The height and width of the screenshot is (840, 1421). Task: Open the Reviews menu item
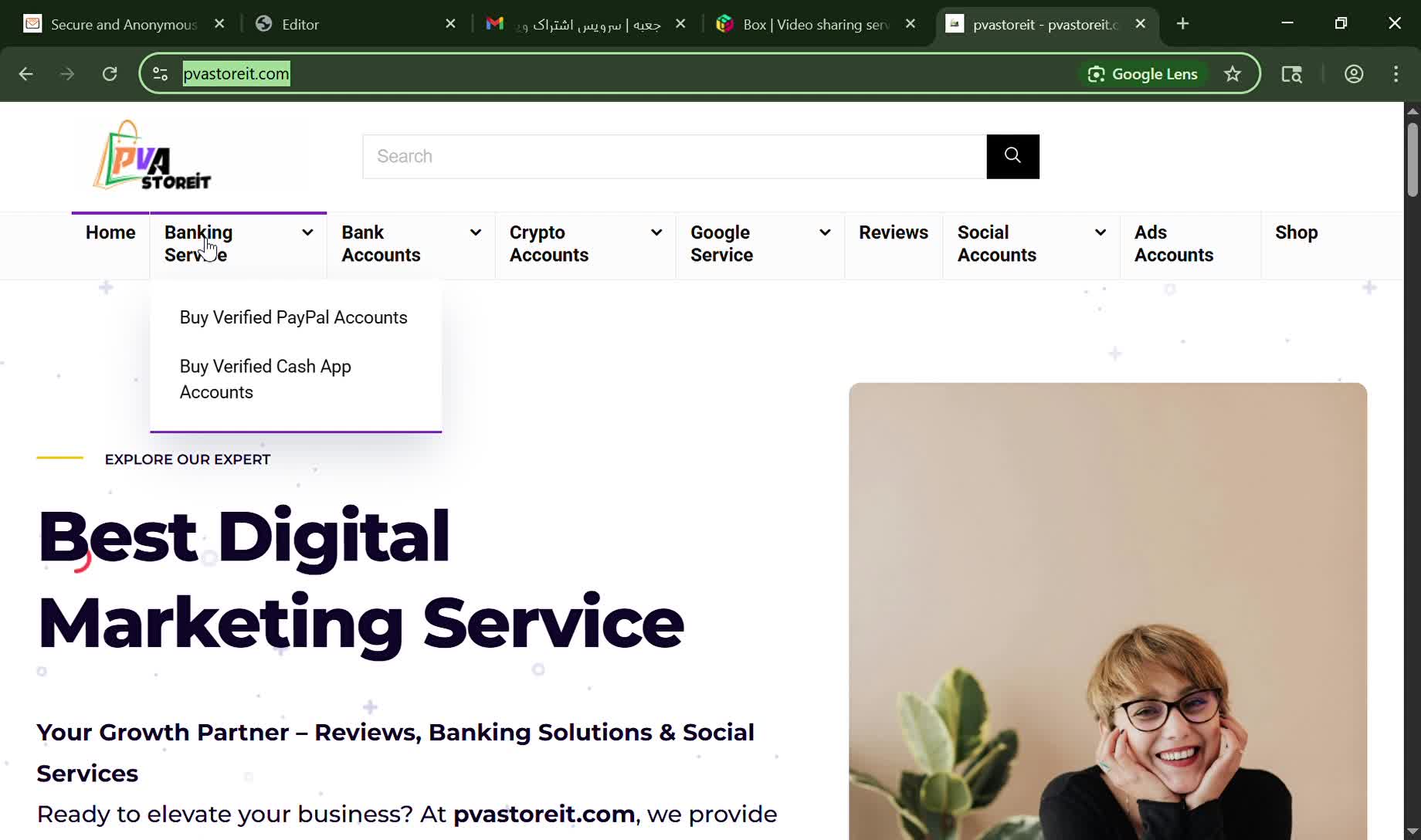[x=894, y=232]
